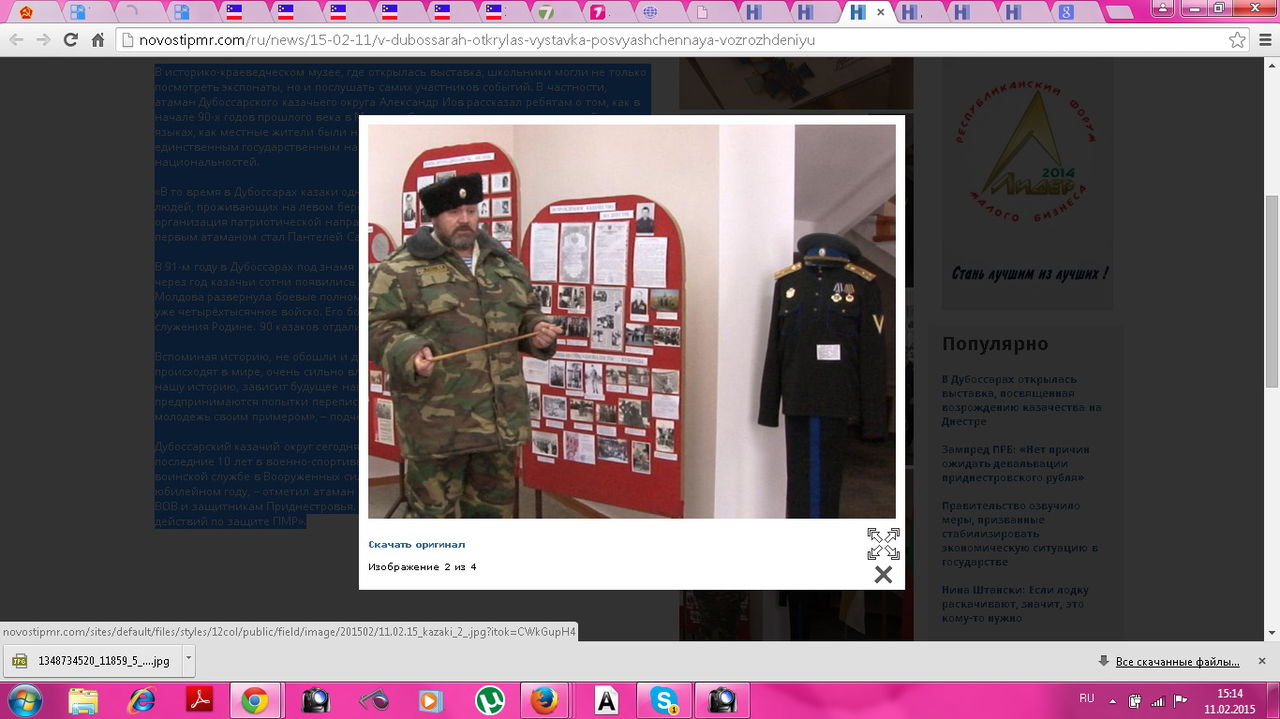Open 'Правительство озвучило меры' article
The height and width of the screenshot is (719, 1280).
1020,533
